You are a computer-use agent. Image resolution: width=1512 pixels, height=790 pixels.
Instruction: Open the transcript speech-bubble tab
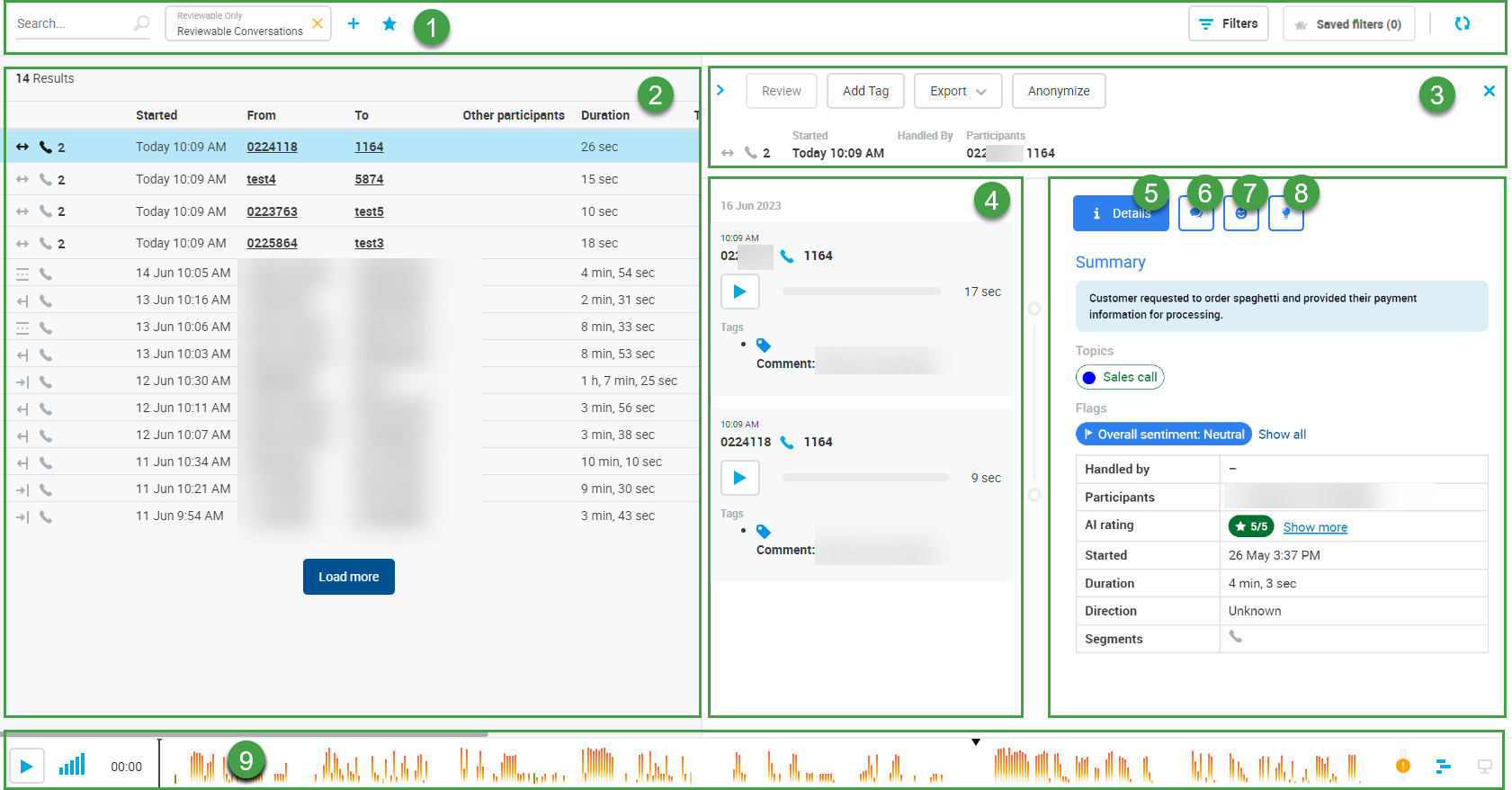coord(1195,214)
